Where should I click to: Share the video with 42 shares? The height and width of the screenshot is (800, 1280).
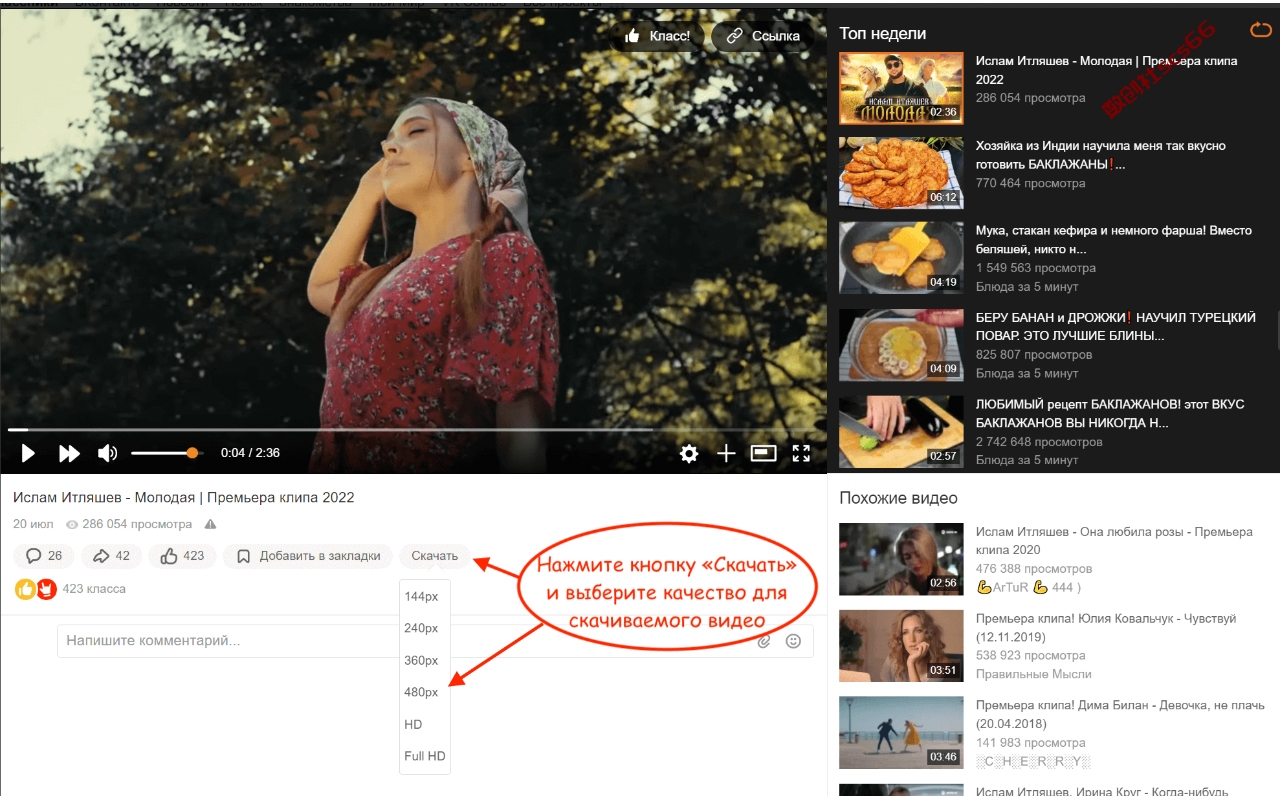pyautogui.click(x=112, y=556)
